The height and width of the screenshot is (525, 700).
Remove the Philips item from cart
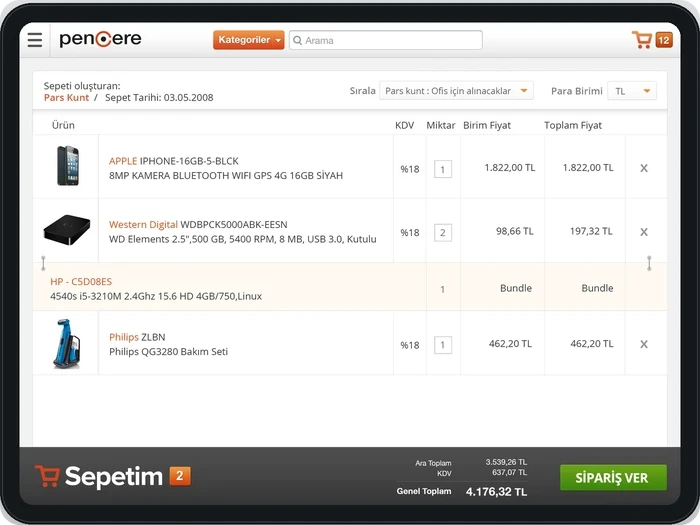click(644, 344)
